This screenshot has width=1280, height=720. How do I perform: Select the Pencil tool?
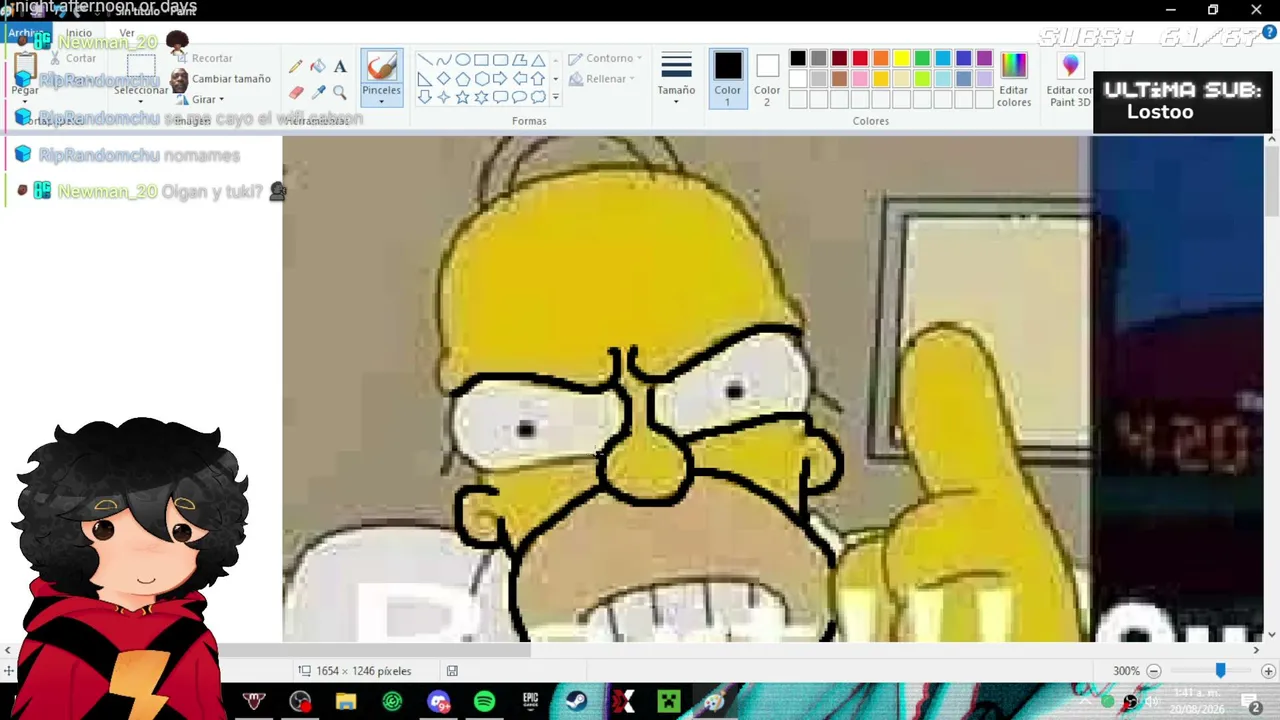(296, 66)
